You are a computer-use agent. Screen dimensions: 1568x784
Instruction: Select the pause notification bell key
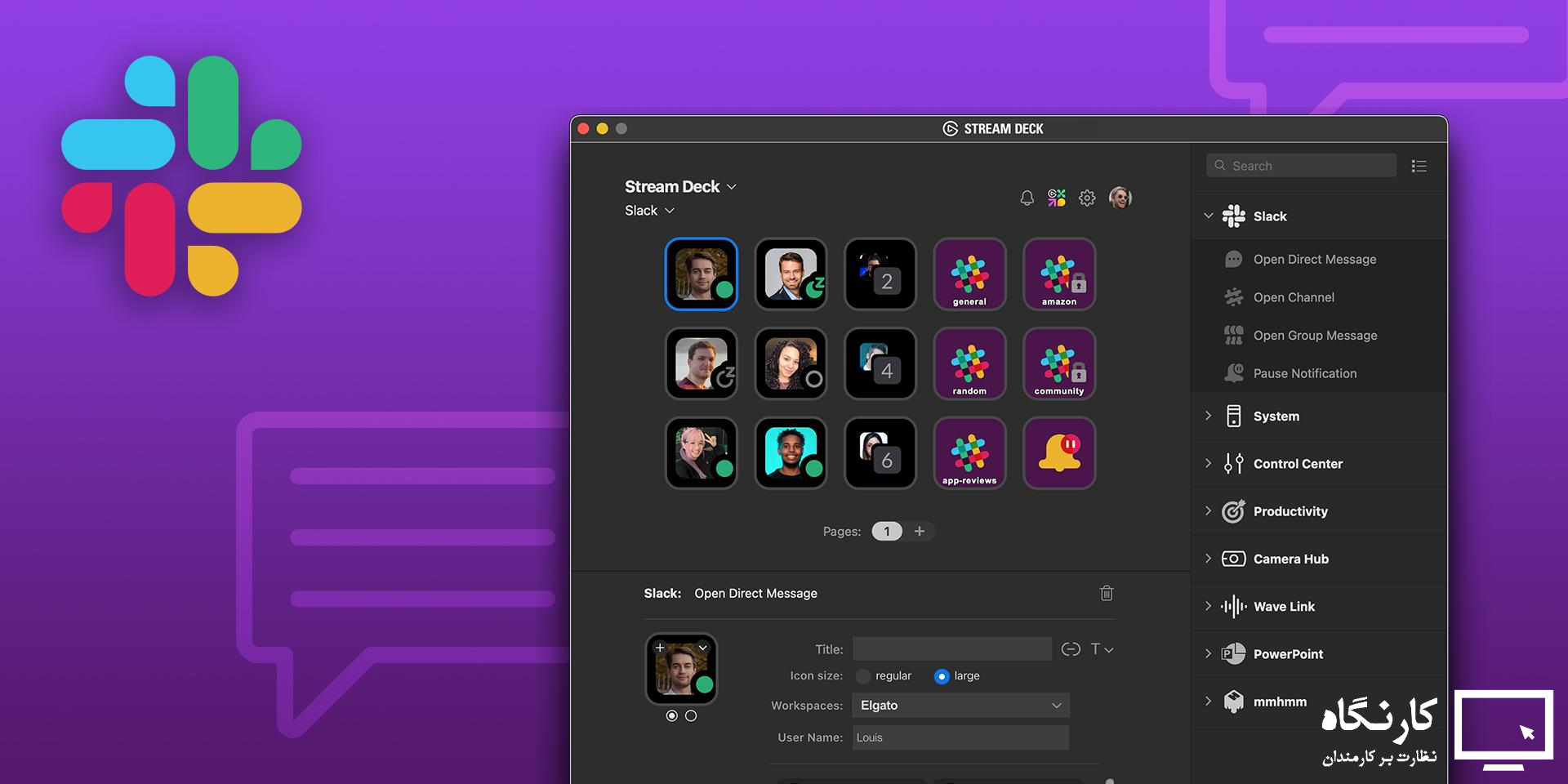click(x=1059, y=453)
